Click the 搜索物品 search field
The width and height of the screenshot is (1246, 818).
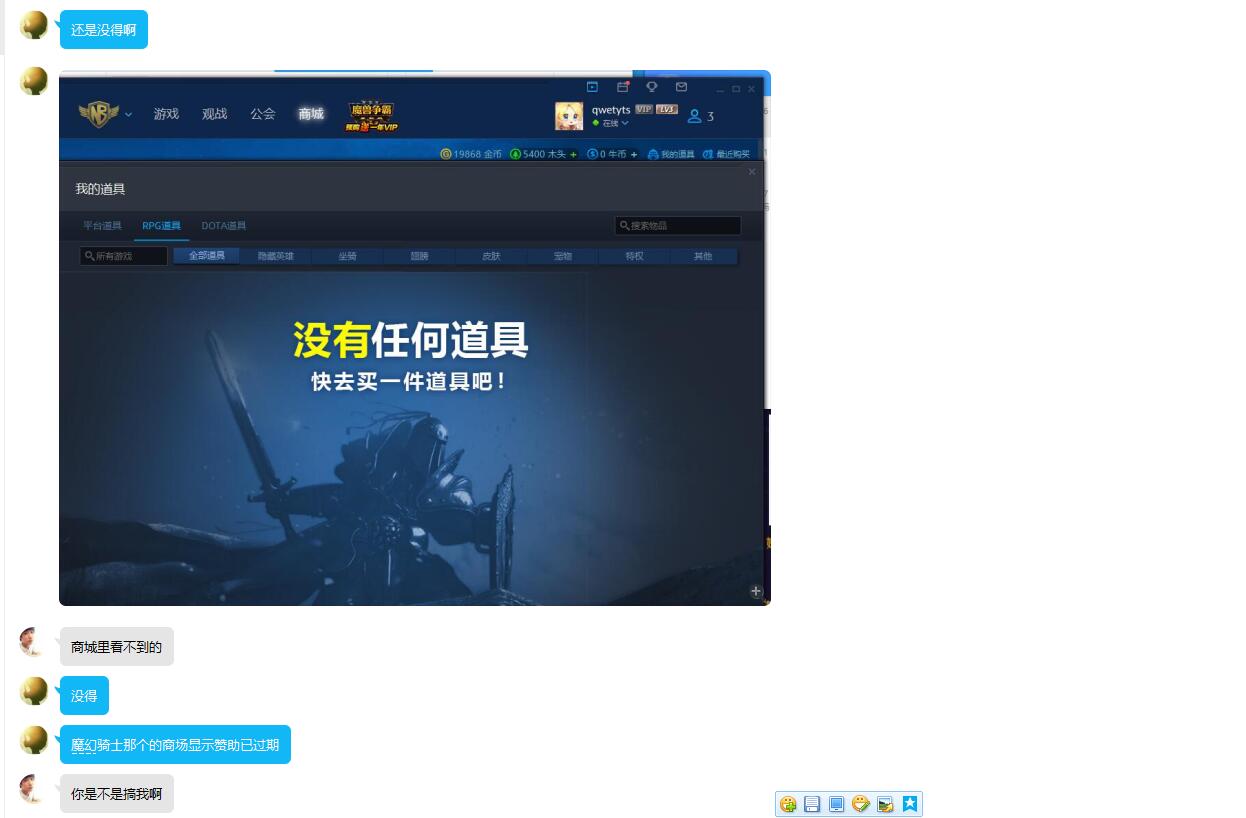point(678,226)
